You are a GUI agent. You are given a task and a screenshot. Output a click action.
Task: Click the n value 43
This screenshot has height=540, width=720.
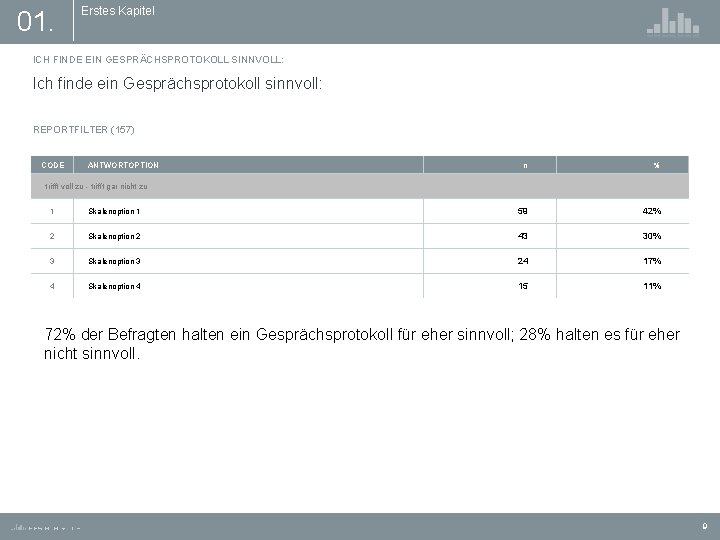[523, 236]
